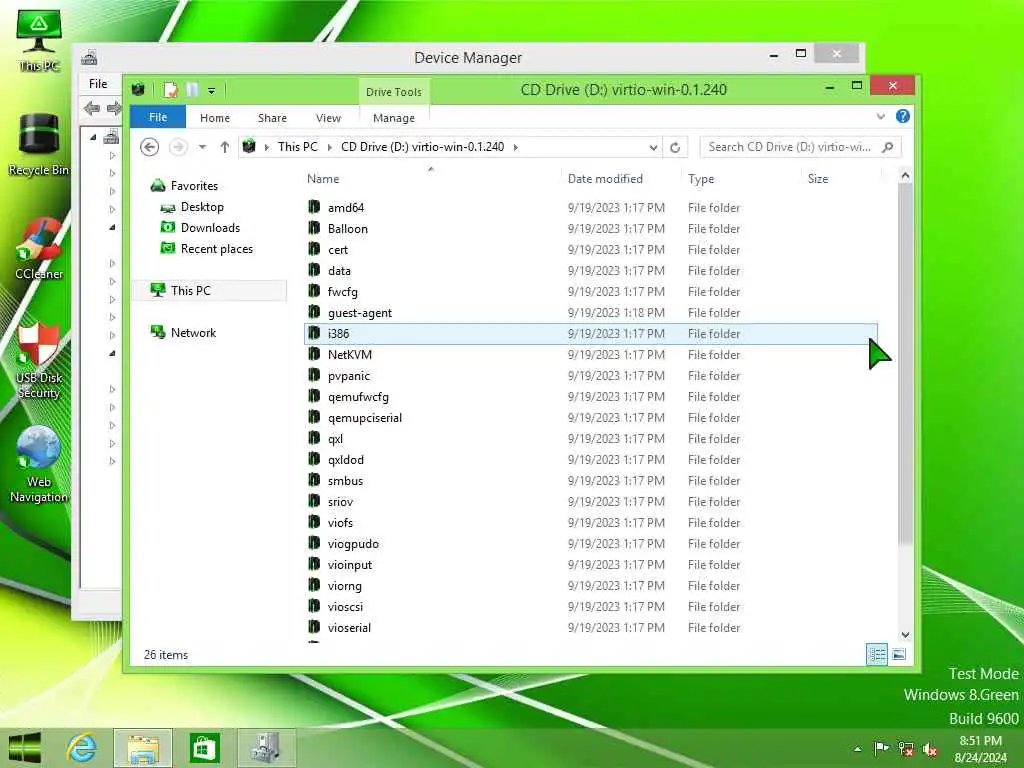Sort by Name column header
Screen dimensions: 1024x768
point(323,178)
